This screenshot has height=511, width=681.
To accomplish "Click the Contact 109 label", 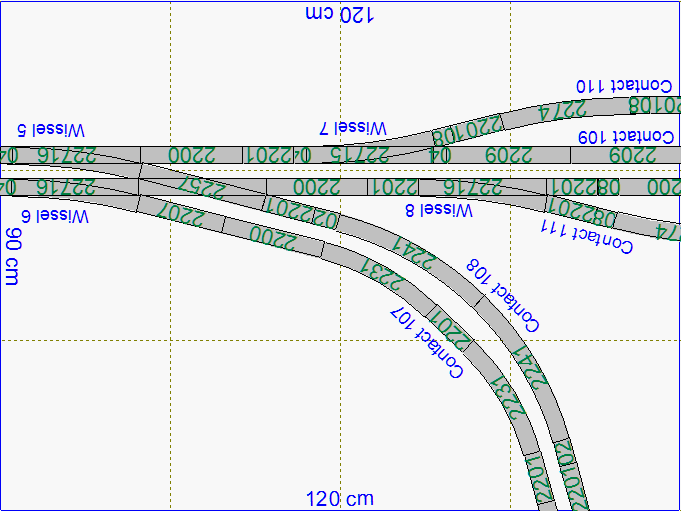I will (626, 136).
